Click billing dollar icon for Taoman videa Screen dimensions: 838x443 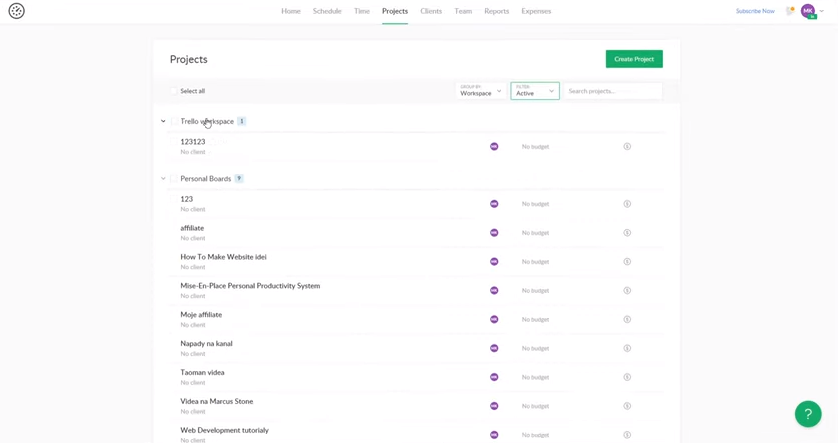pos(627,377)
